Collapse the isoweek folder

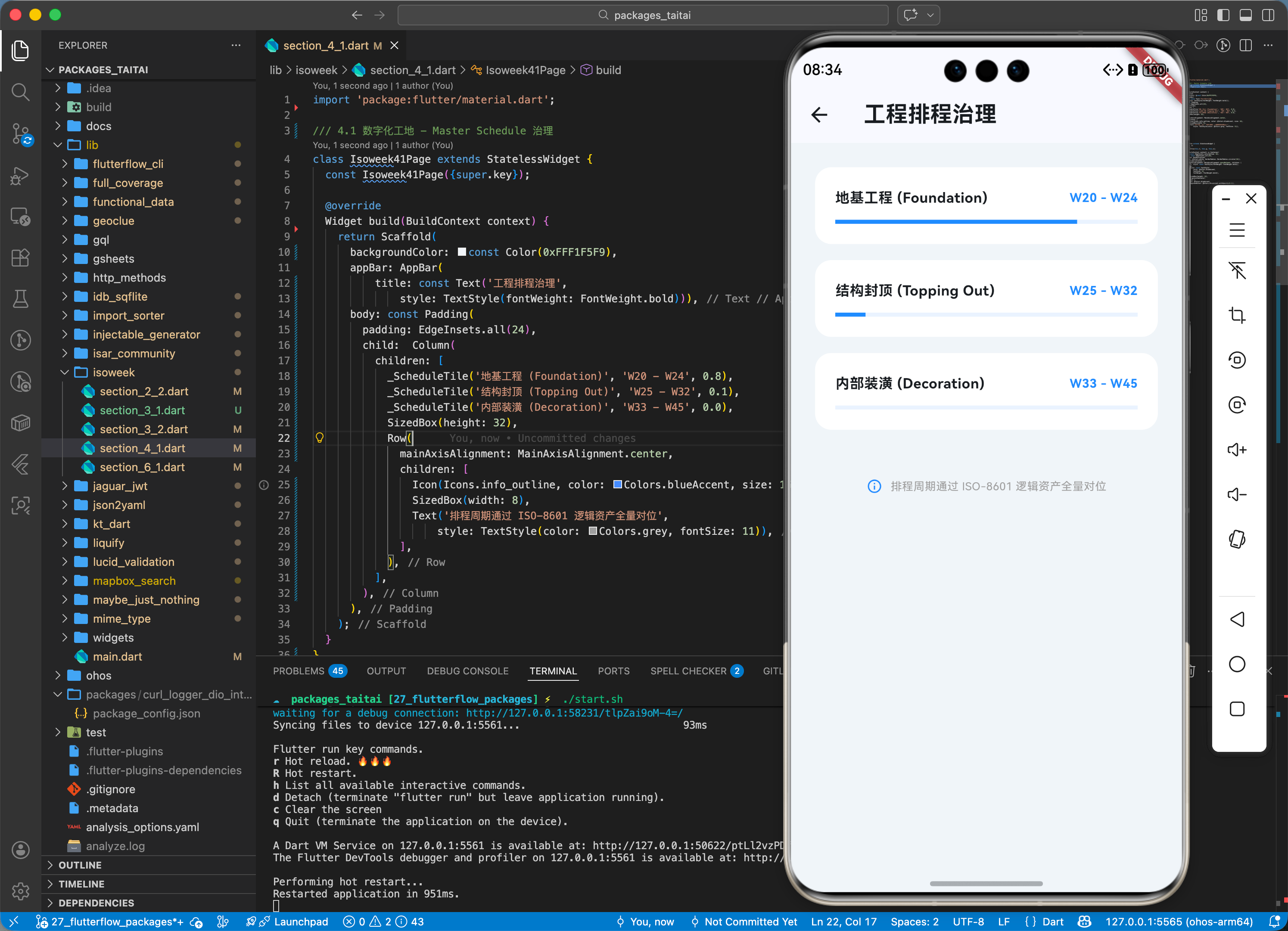pos(114,372)
